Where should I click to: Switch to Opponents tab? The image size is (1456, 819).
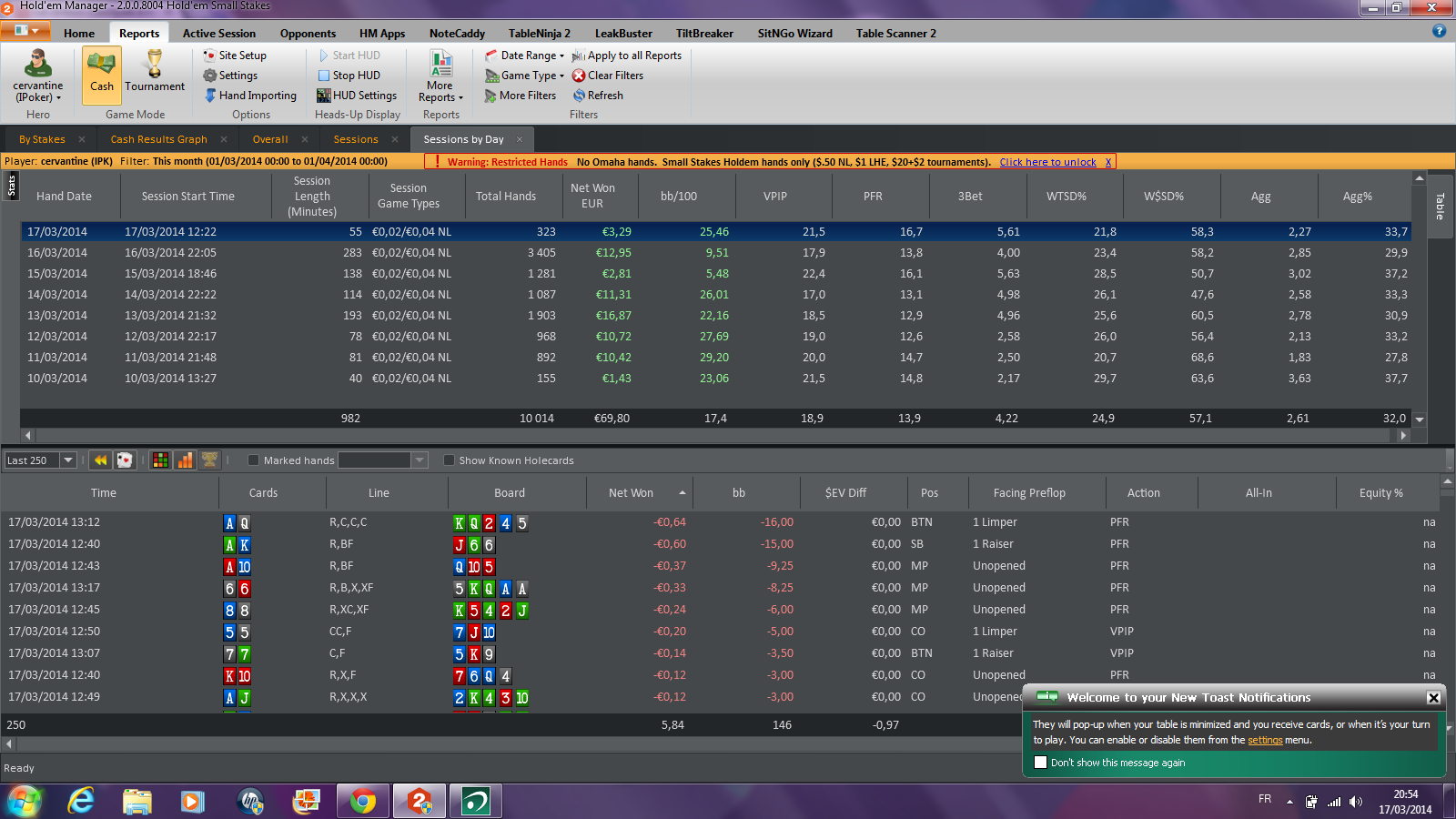click(308, 34)
